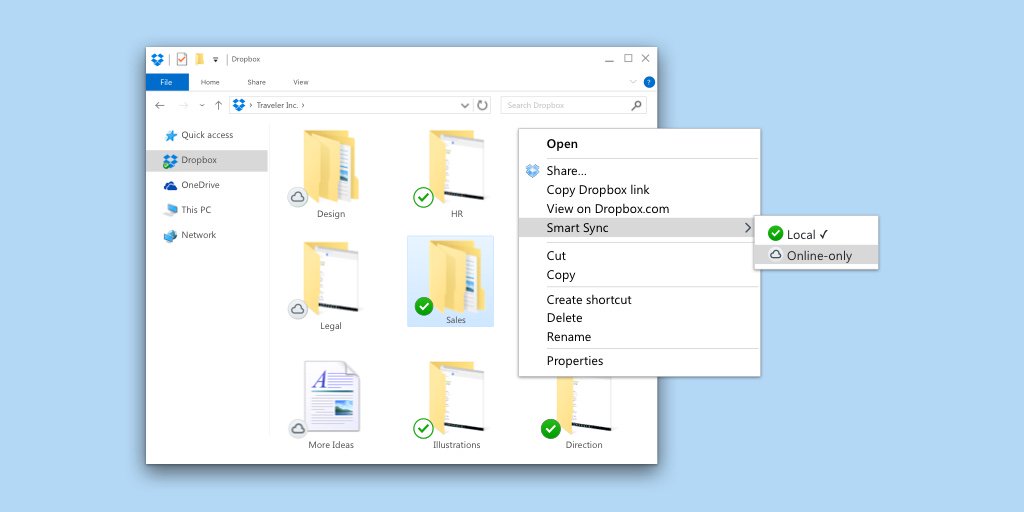Click the green check badge on HR folder
The image size is (1024, 512).
point(423,197)
